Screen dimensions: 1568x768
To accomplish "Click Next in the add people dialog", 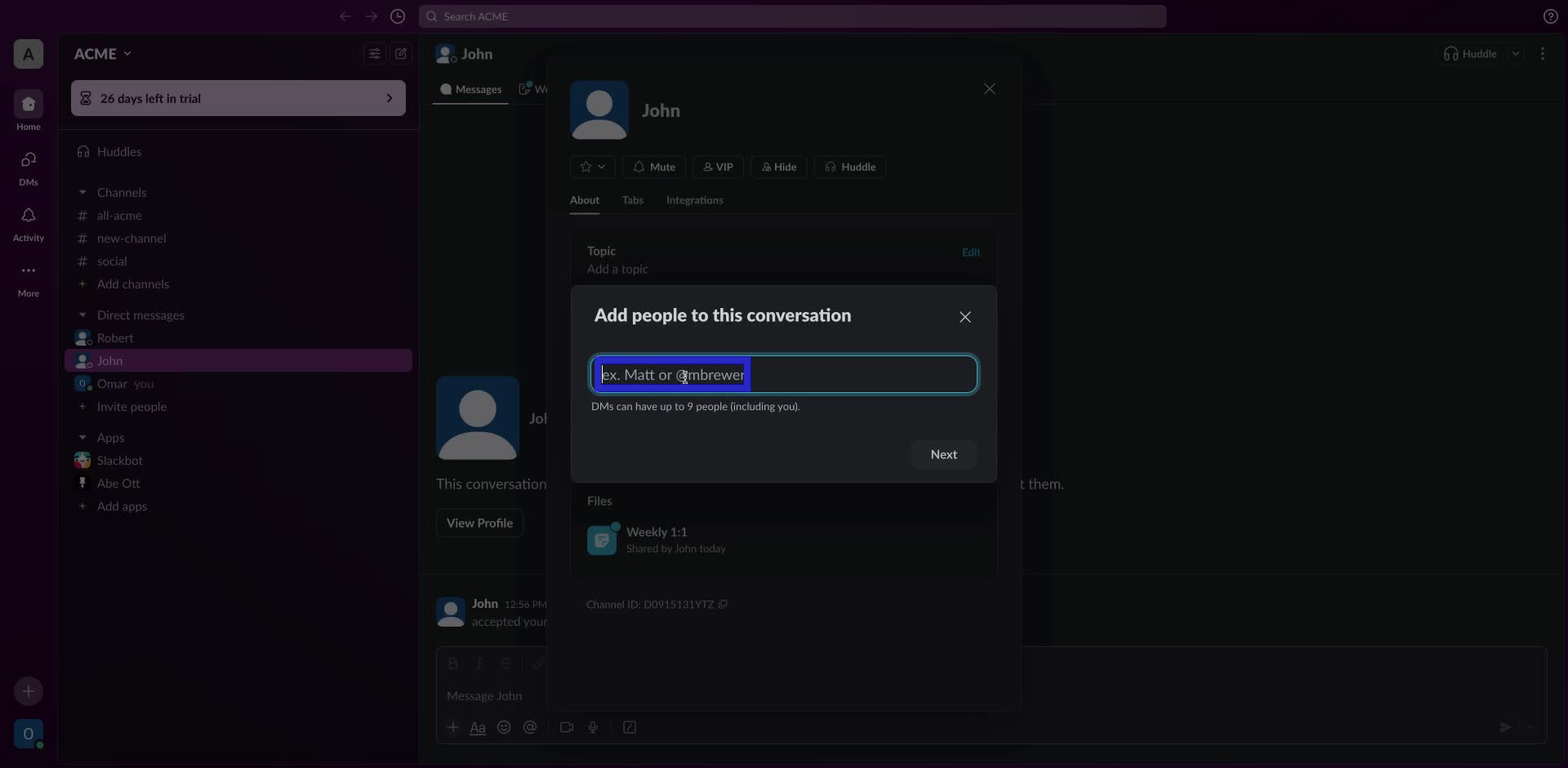I will [x=943, y=454].
